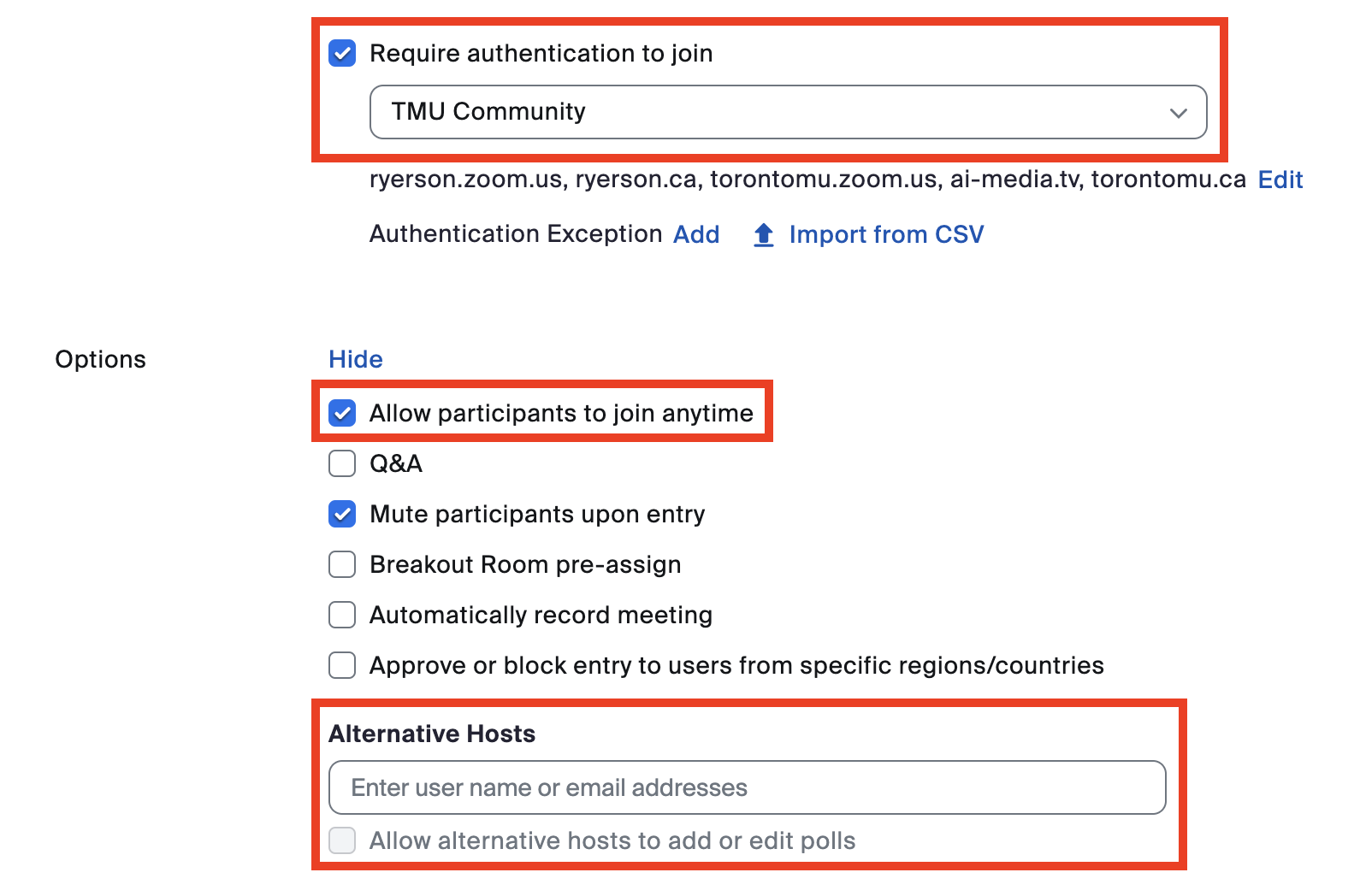Click the Edit link for authentication domains

pyautogui.click(x=1280, y=180)
